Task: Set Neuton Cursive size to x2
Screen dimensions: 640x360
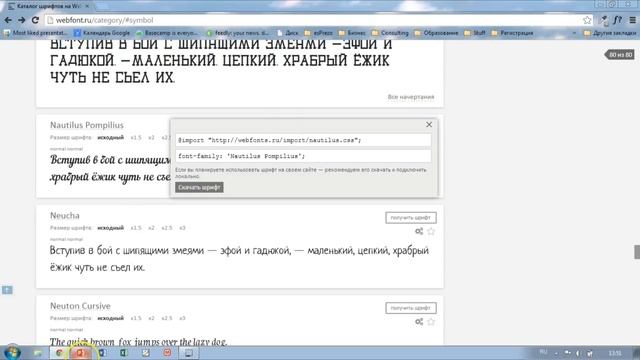Action: [151, 318]
